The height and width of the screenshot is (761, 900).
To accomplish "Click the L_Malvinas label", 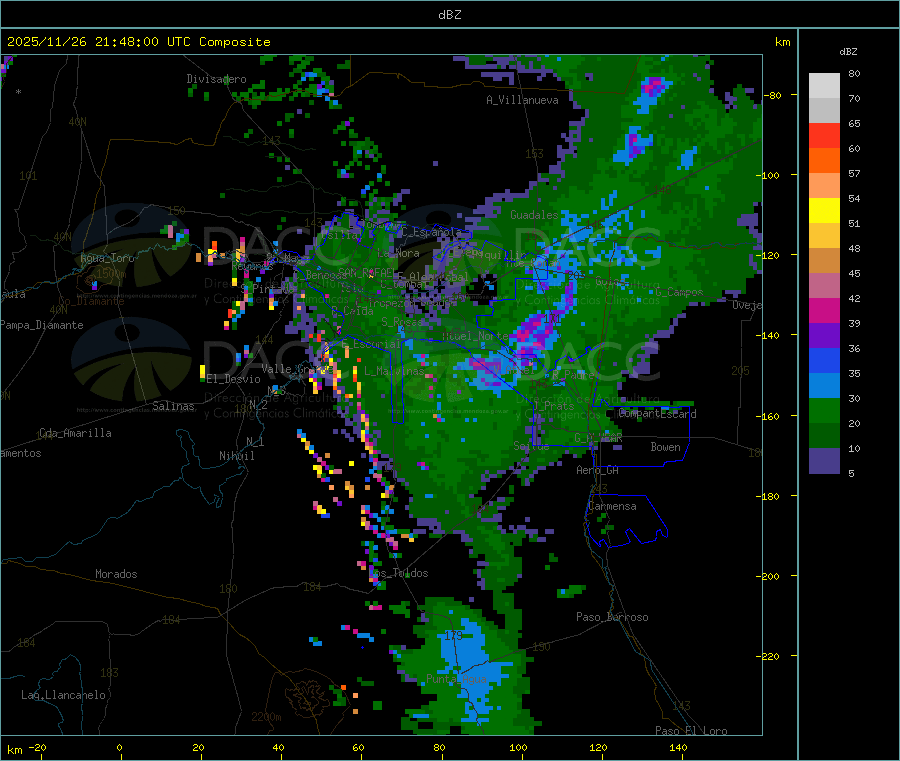I will click(394, 371).
